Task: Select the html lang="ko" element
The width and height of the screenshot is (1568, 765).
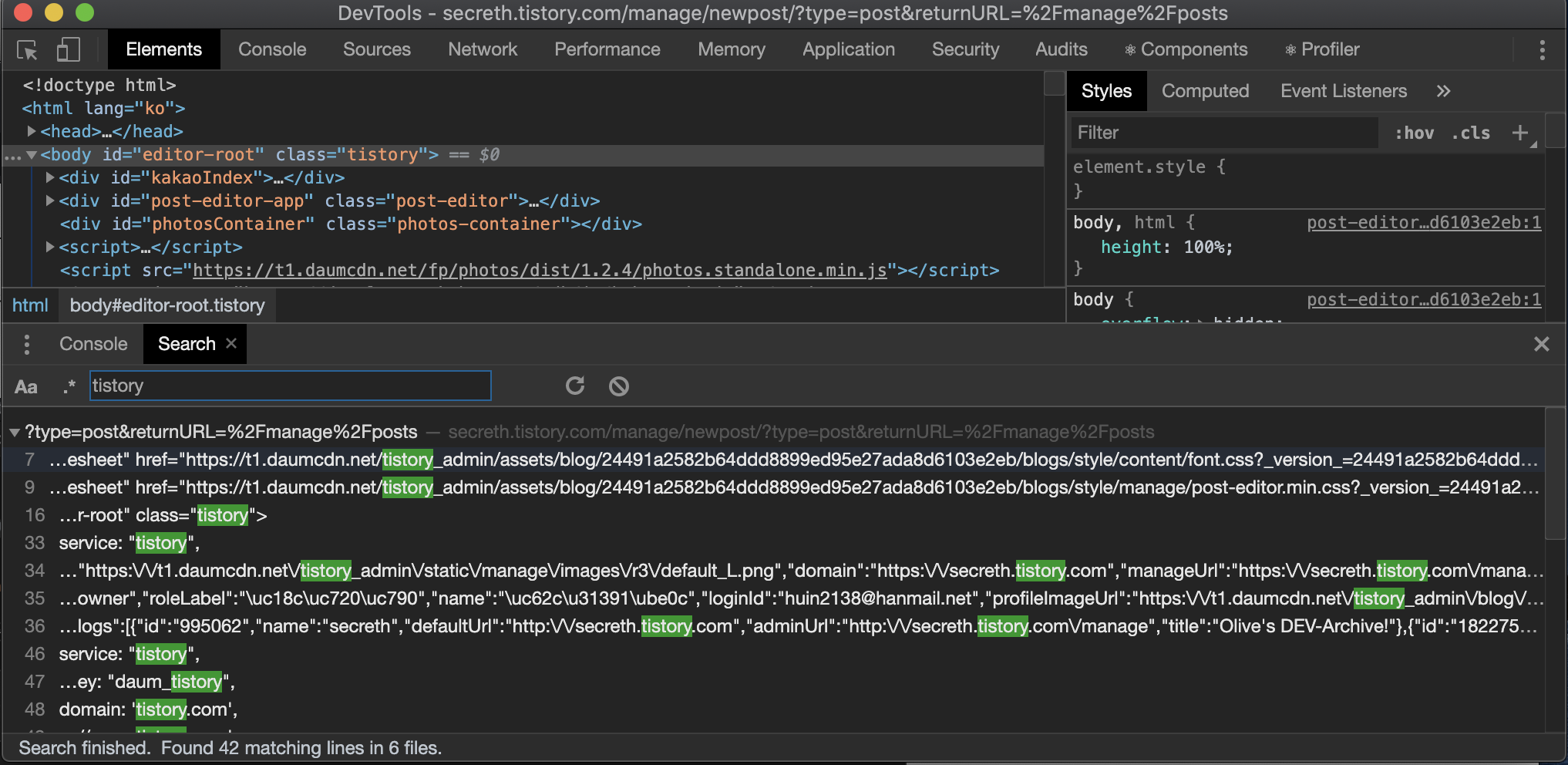Action: coord(103,108)
